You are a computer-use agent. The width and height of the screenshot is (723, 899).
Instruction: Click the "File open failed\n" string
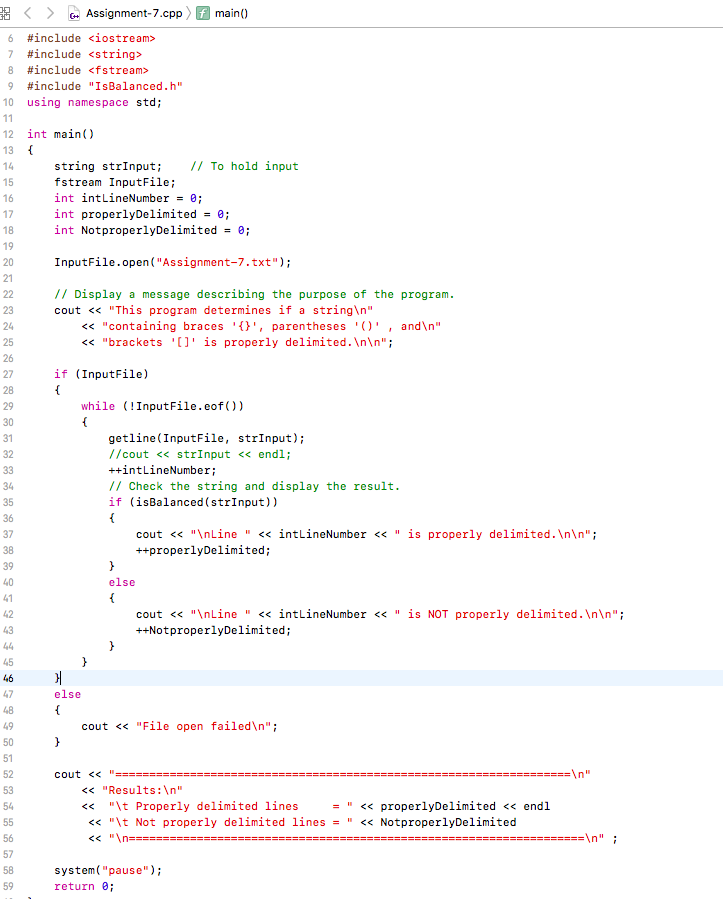coord(204,726)
